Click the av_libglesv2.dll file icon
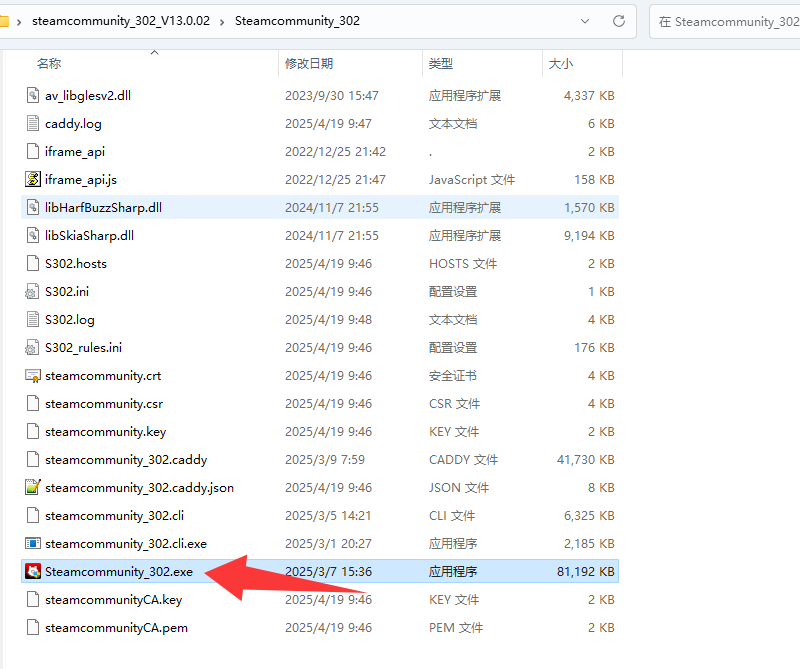The height and width of the screenshot is (669, 800). 33,96
